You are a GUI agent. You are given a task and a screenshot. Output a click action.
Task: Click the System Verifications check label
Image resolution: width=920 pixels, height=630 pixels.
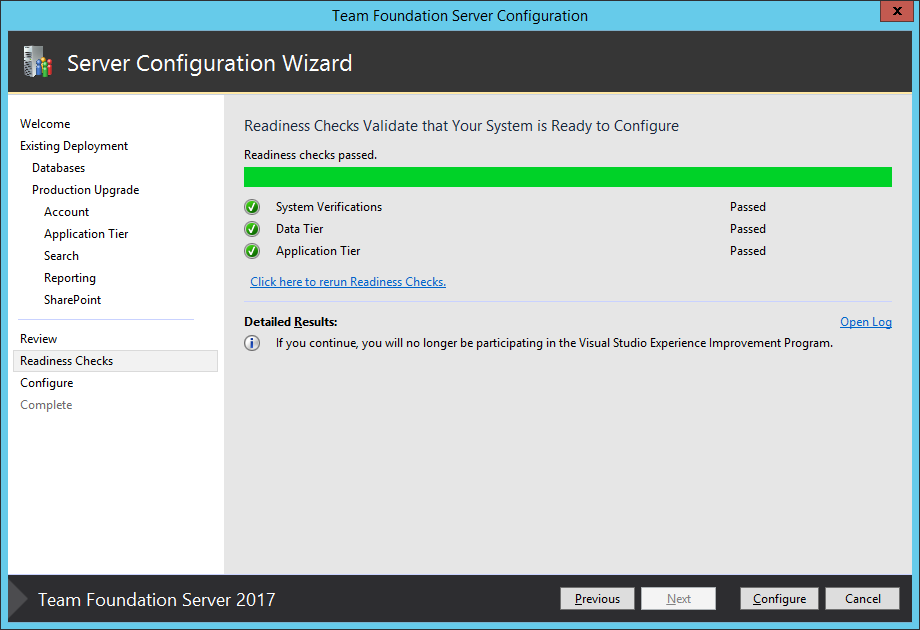pos(329,207)
